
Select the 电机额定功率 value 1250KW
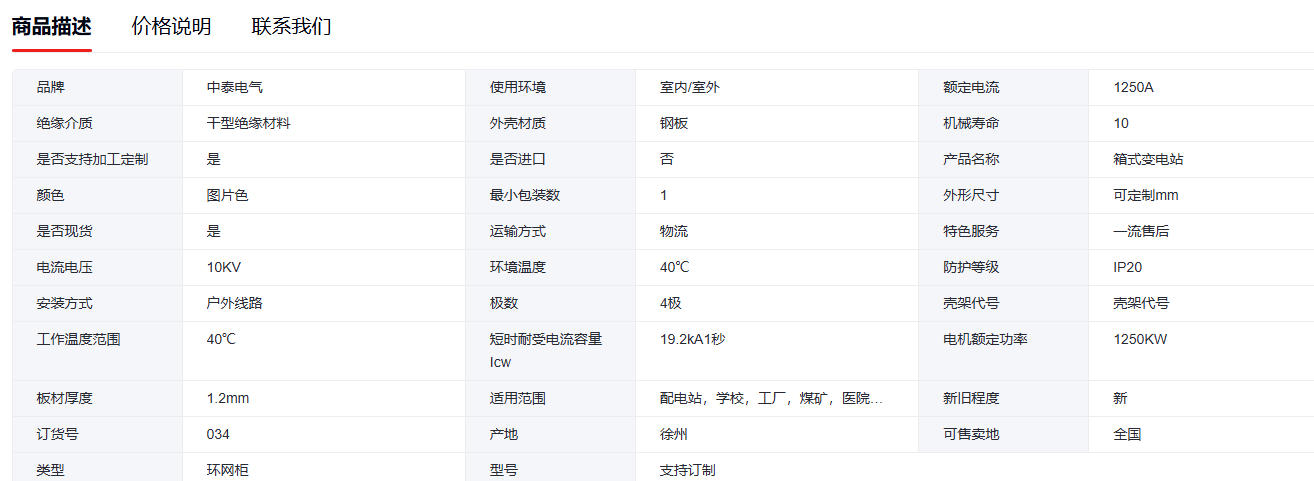[1140, 339]
